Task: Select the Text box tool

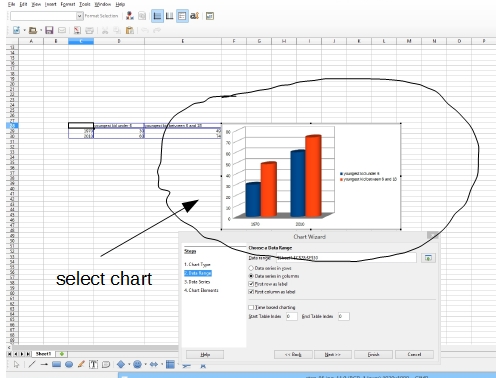Action: (93, 364)
